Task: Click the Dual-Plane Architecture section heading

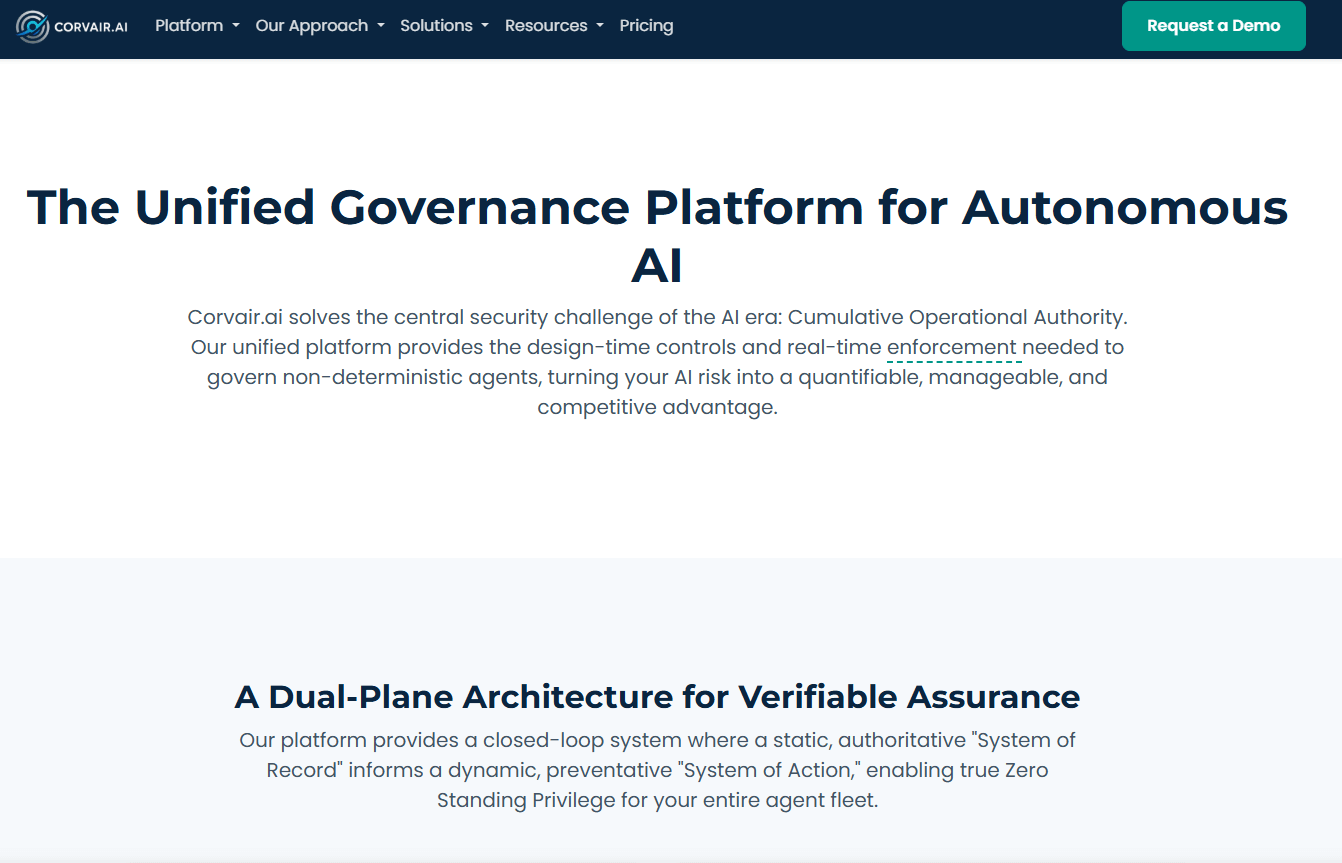Action: tap(657, 696)
